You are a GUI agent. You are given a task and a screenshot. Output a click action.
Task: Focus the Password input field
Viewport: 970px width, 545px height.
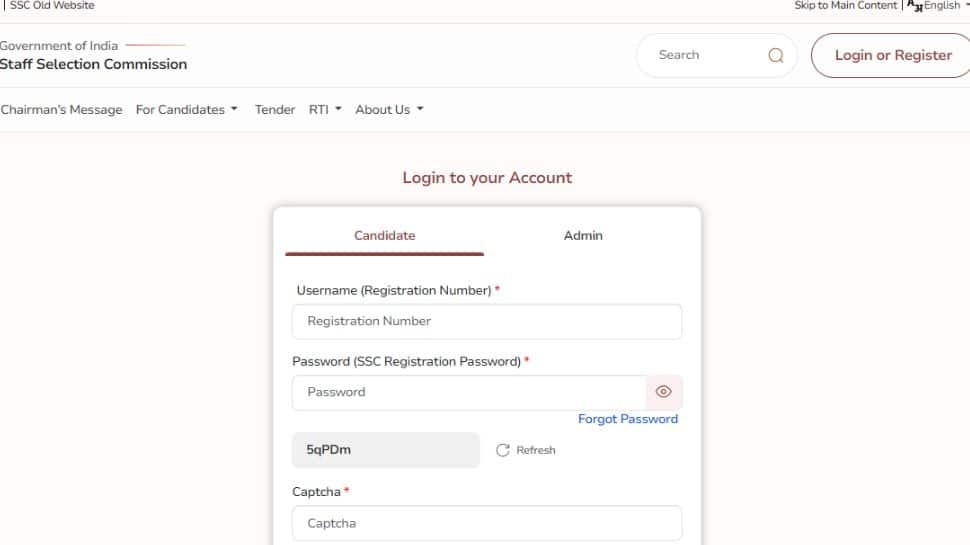(469, 392)
